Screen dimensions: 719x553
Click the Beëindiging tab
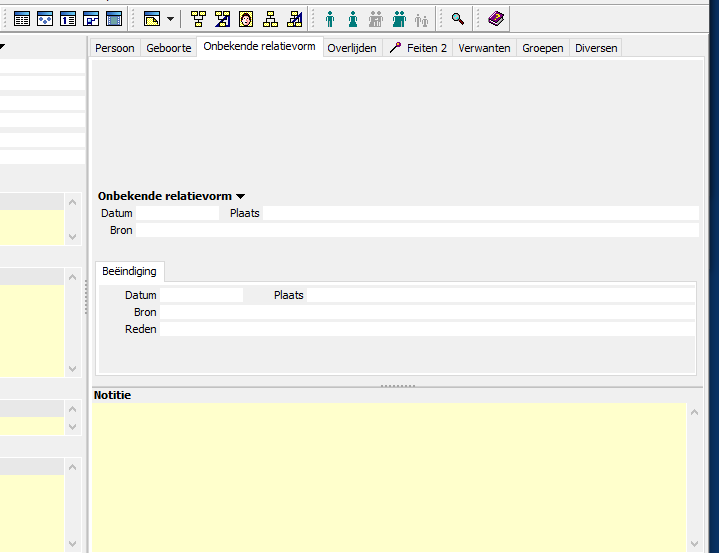pyautogui.click(x=130, y=271)
